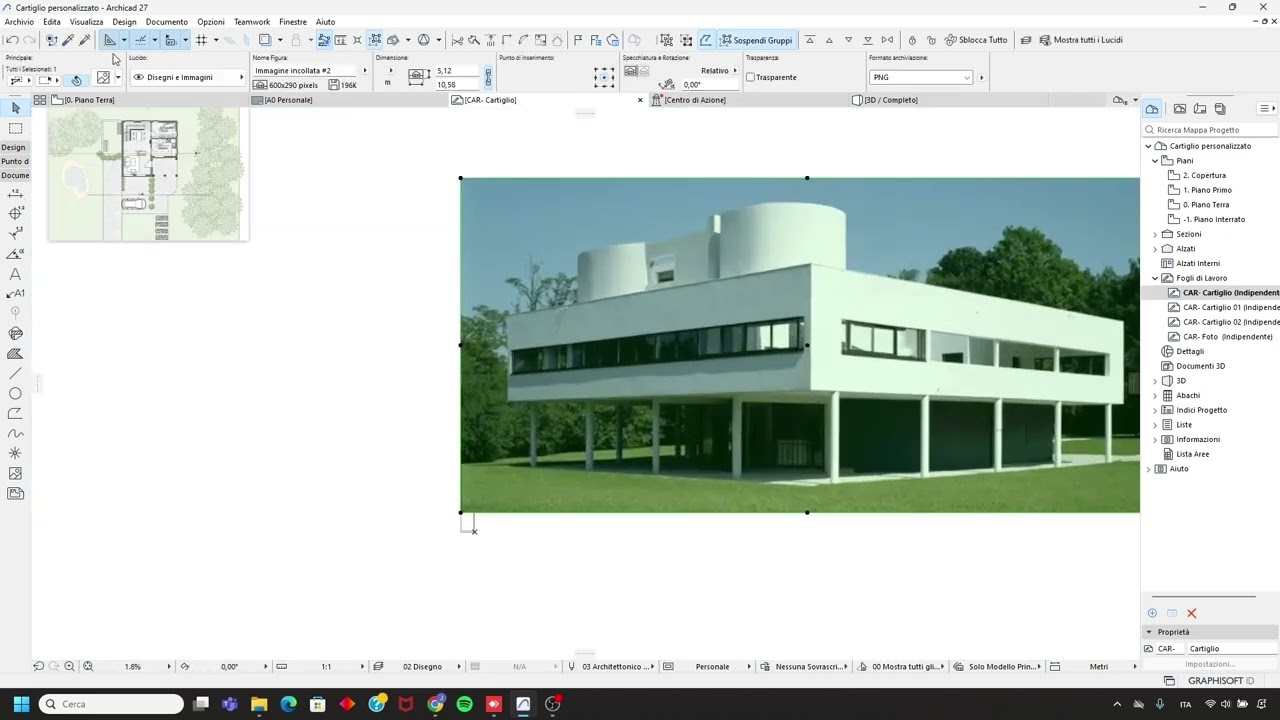Screen dimensions: 1280x720
Task: Zoom in with status bar magnifier
Action: 69,666
